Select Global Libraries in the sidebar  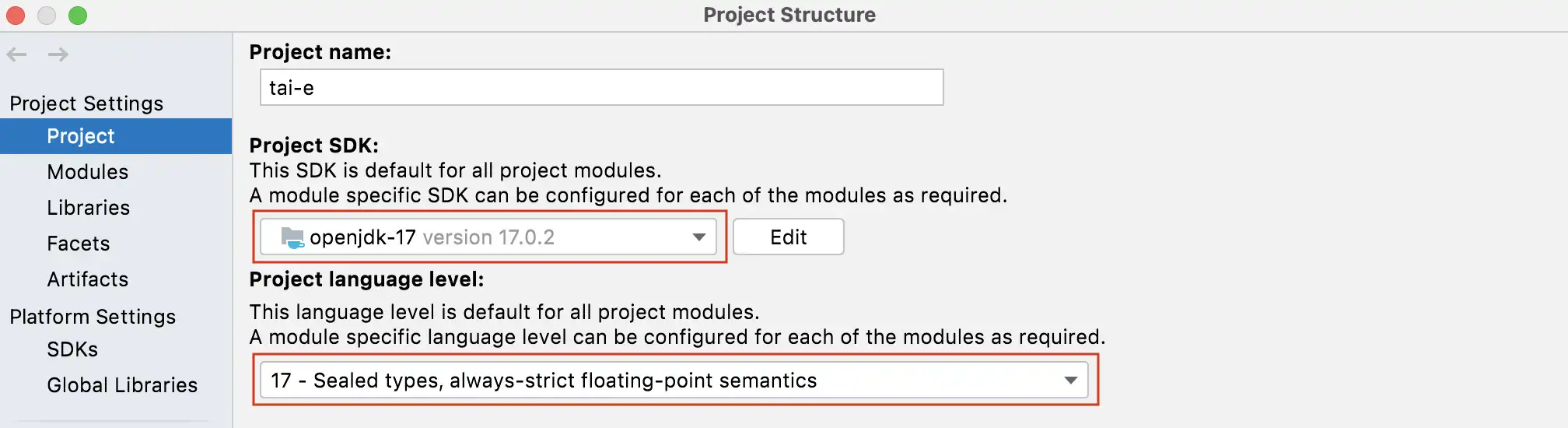click(122, 385)
